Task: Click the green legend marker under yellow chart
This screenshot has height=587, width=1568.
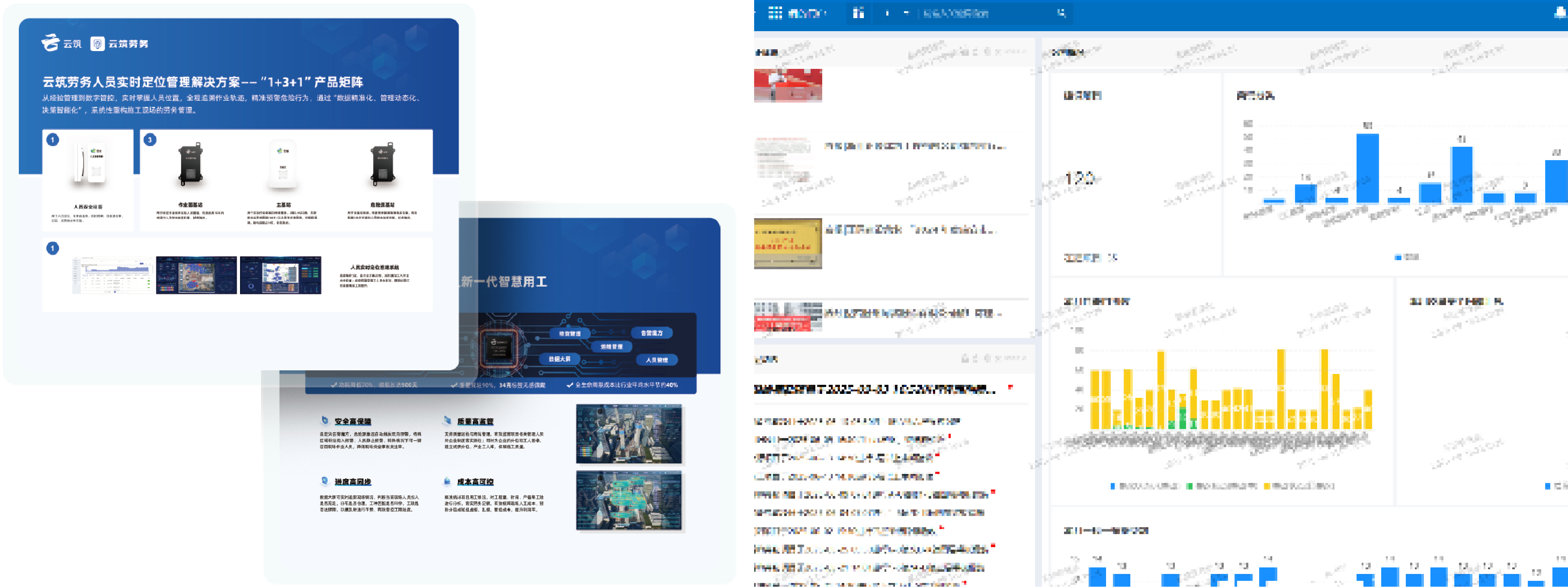Action: pyautogui.click(x=1189, y=486)
